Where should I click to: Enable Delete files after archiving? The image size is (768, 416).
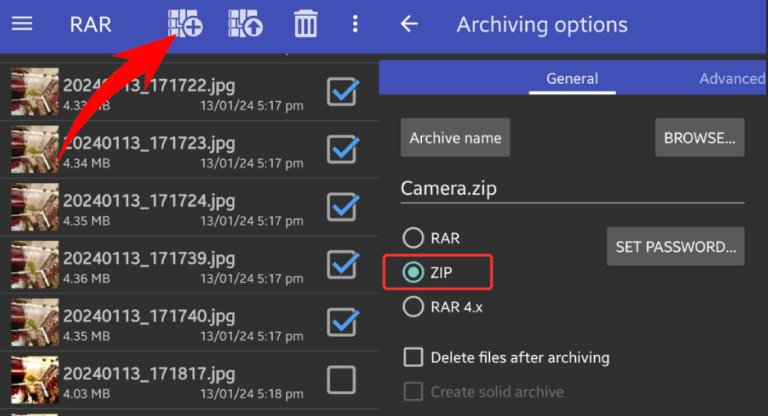tap(413, 357)
